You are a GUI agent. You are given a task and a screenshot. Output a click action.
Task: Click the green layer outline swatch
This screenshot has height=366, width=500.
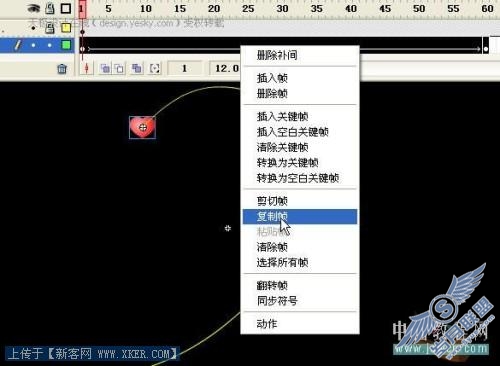[66, 45]
